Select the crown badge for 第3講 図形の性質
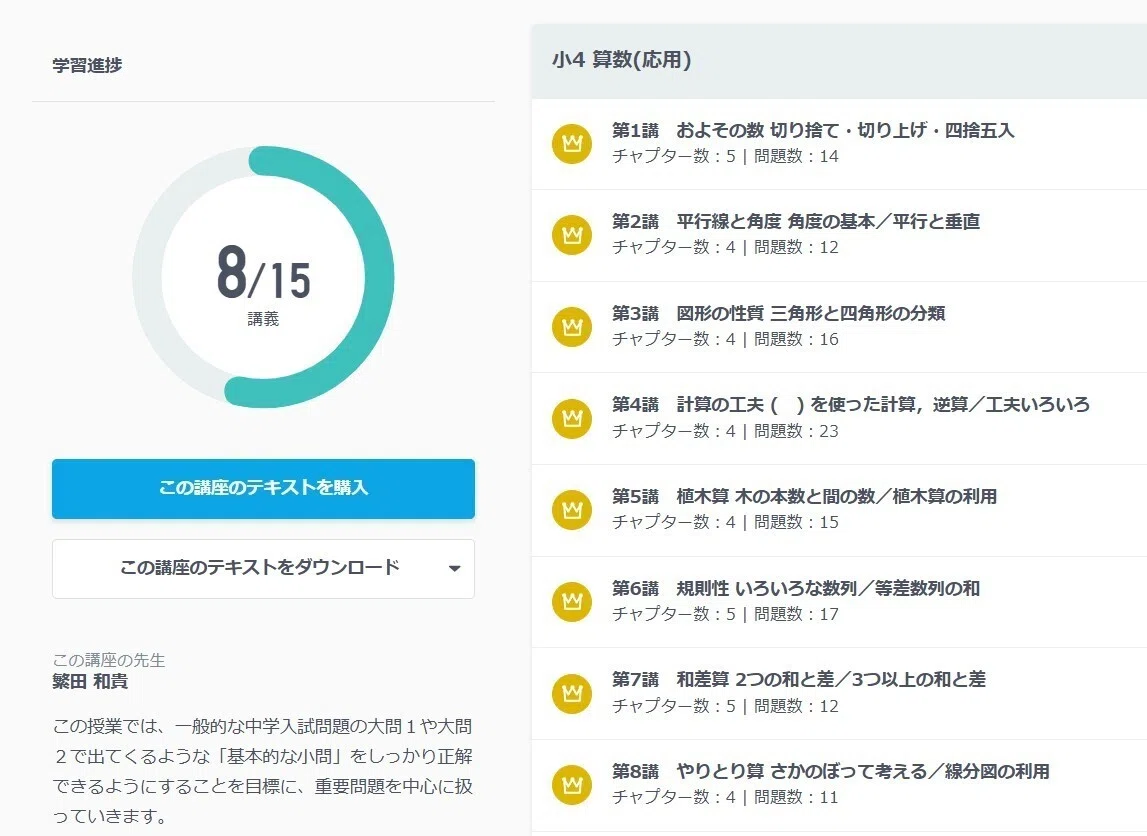 click(572, 327)
